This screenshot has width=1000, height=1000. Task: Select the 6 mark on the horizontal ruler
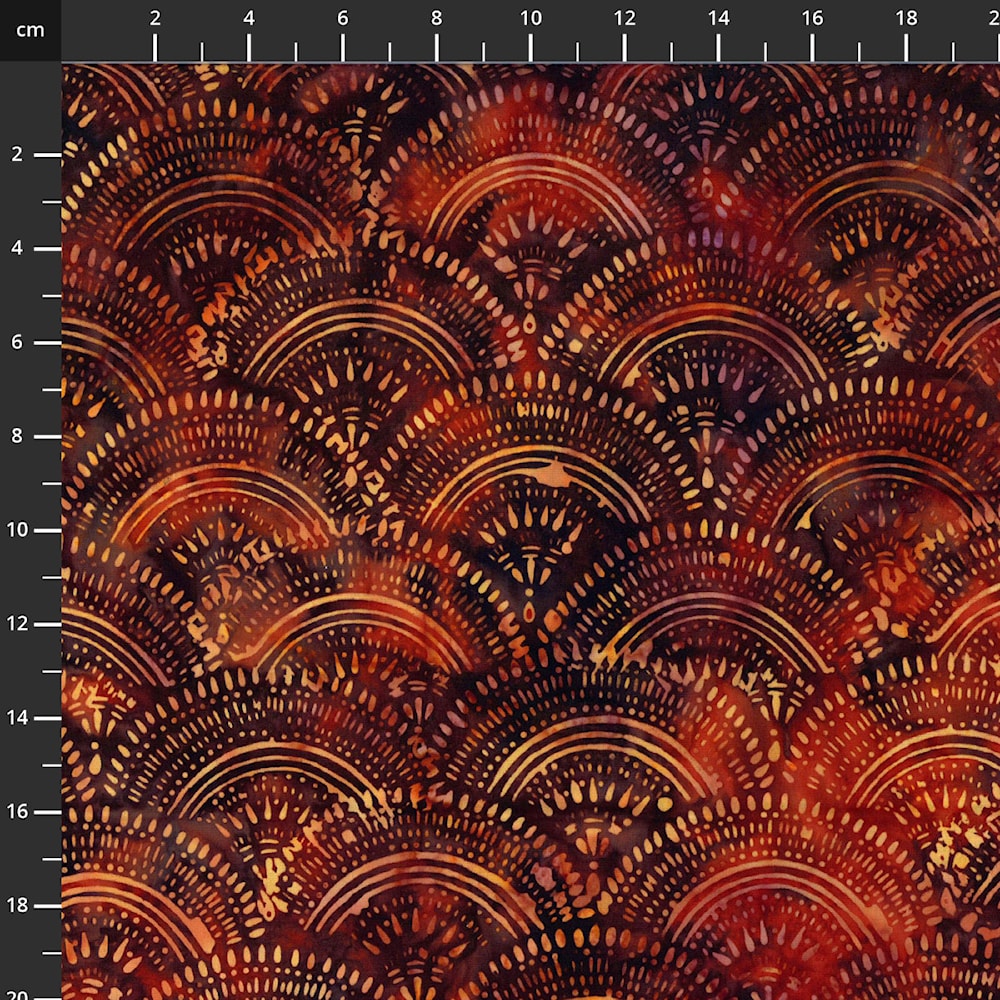click(x=343, y=18)
